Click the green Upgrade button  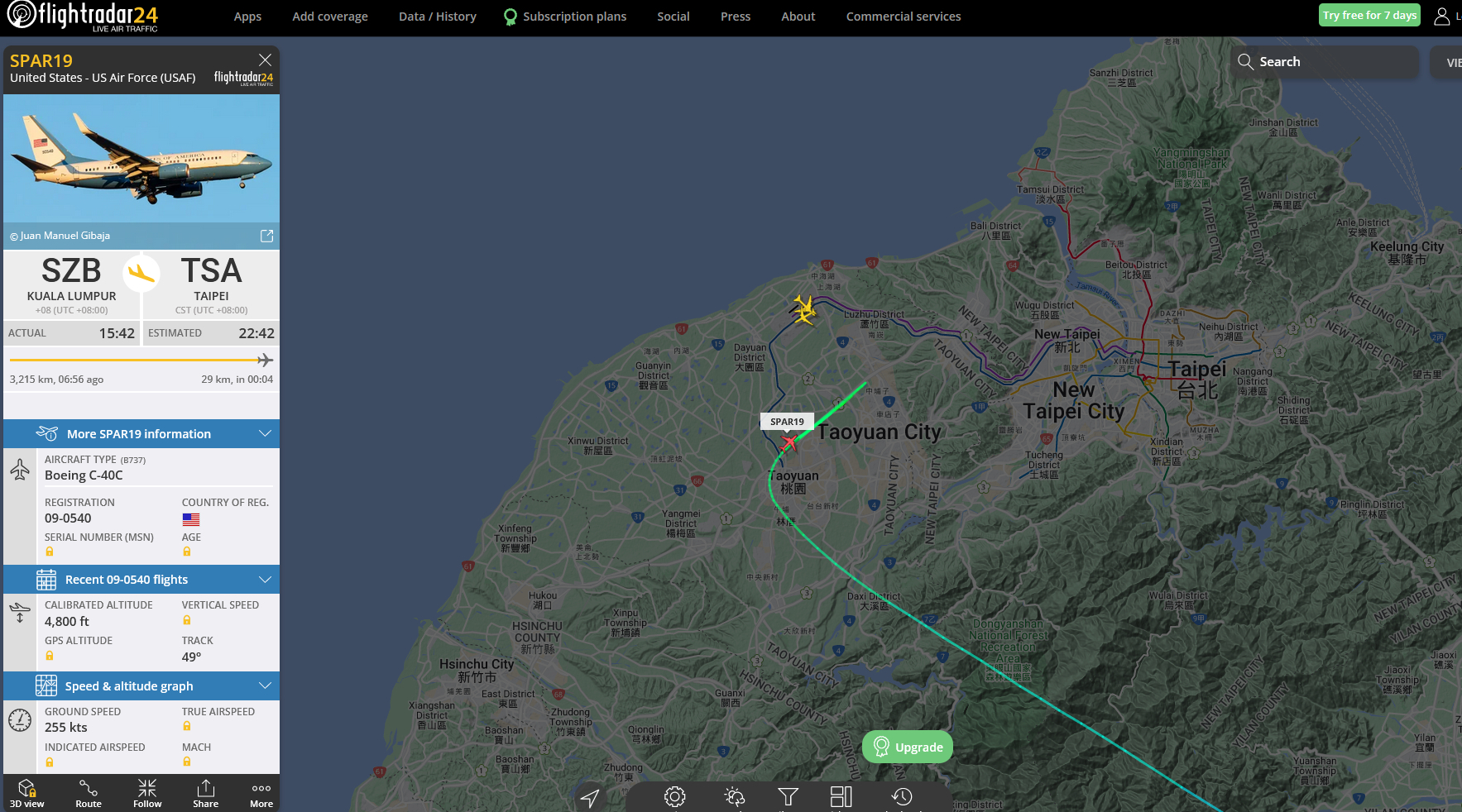[x=908, y=747]
